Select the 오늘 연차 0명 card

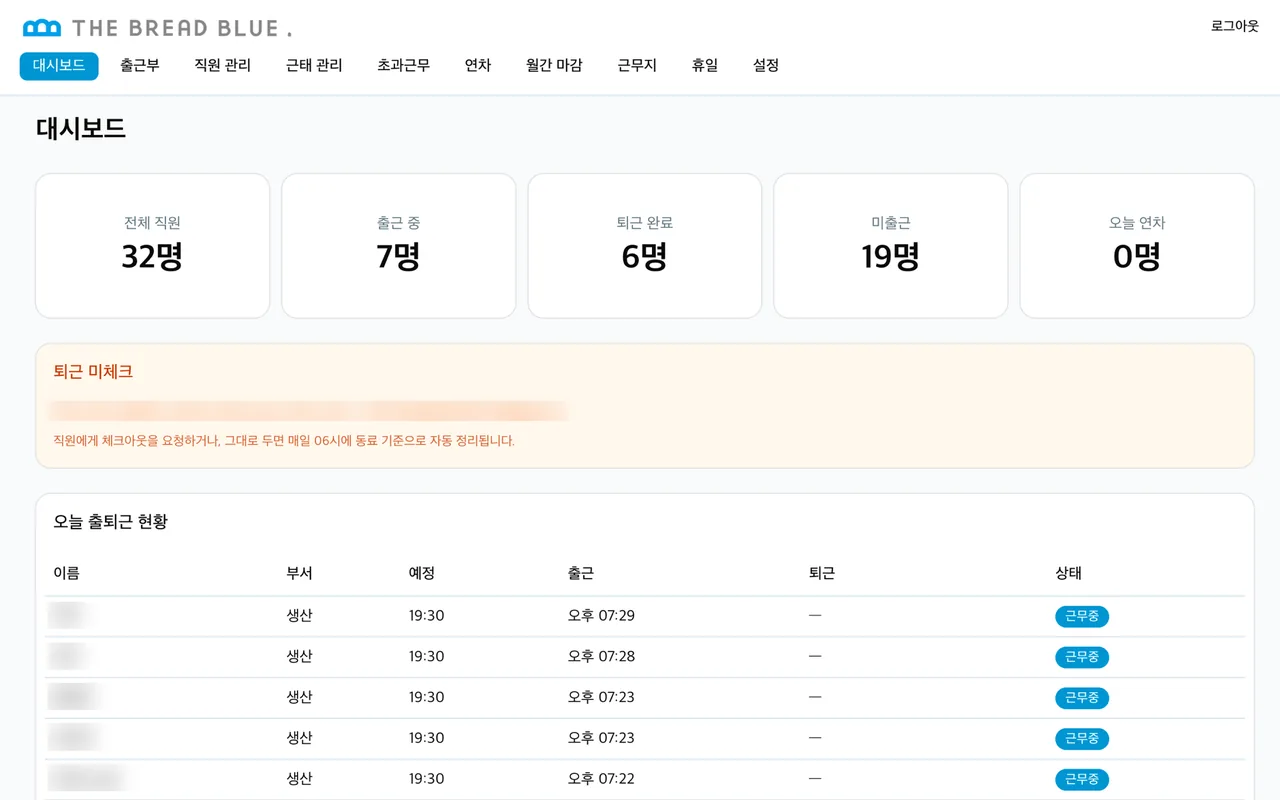coord(1137,246)
